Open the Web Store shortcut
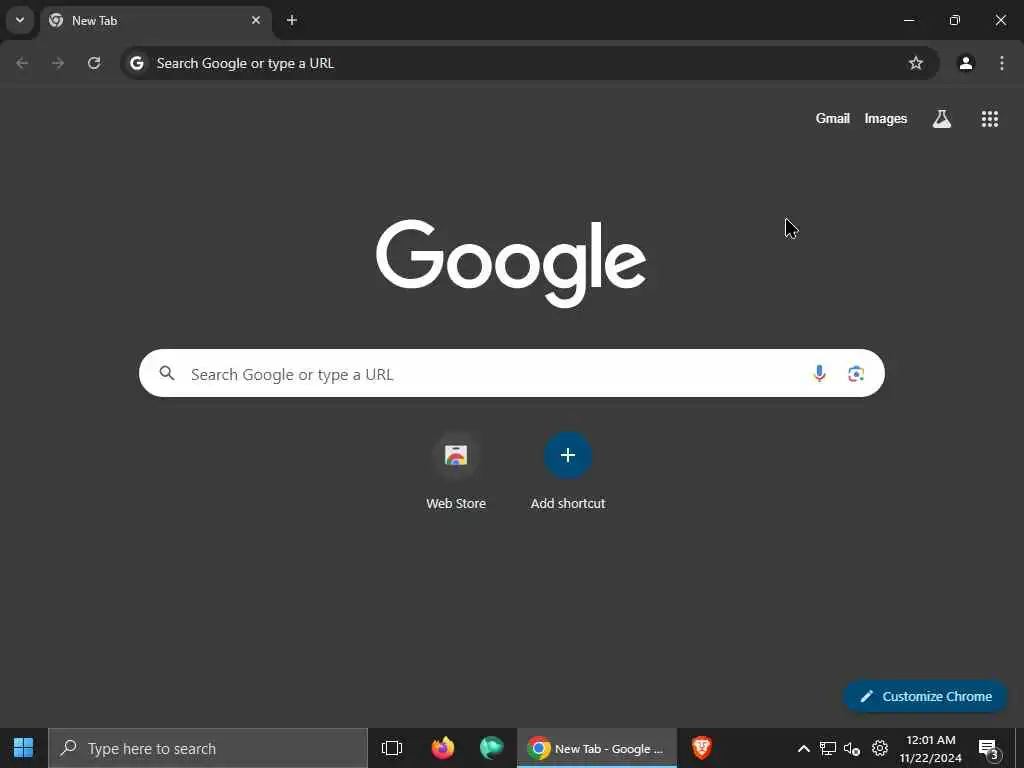The height and width of the screenshot is (768, 1024). [456, 472]
